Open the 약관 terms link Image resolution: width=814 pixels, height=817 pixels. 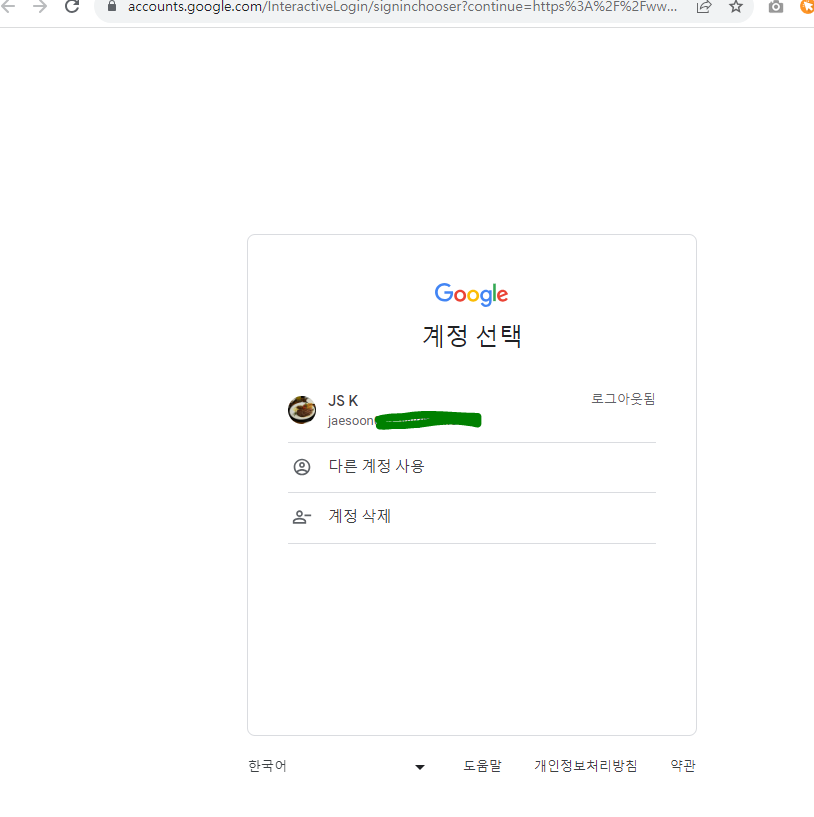(683, 765)
